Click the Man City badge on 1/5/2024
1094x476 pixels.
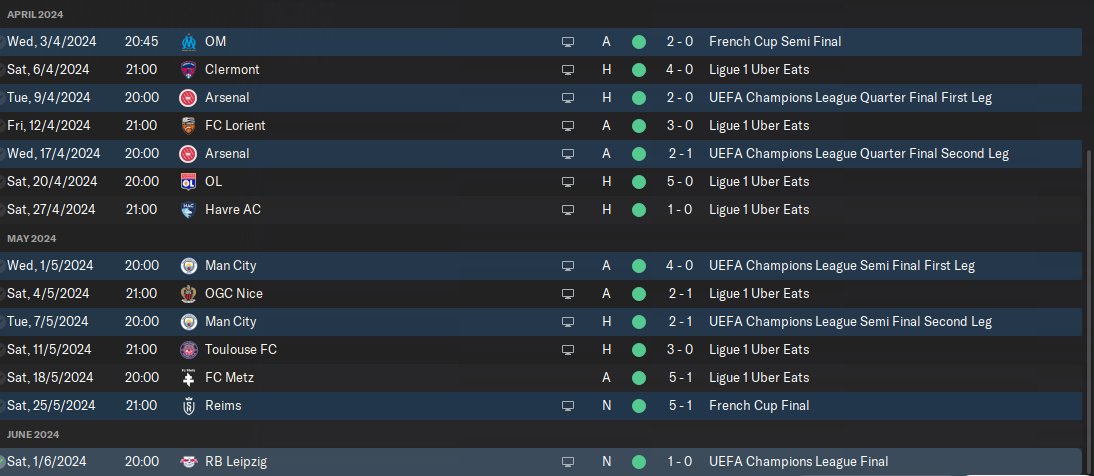pos(188,266)
